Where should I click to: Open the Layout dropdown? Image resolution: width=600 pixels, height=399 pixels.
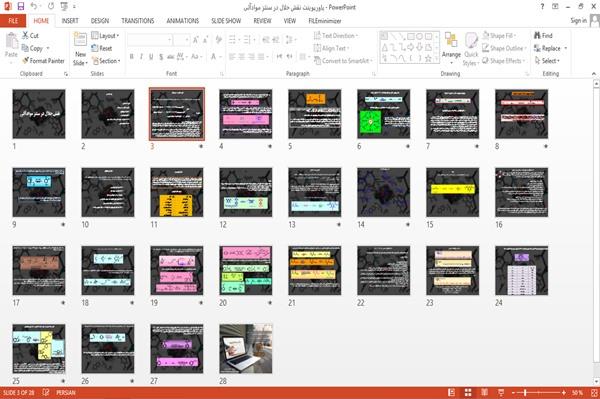pyautogui.click(x=105, y=36)
